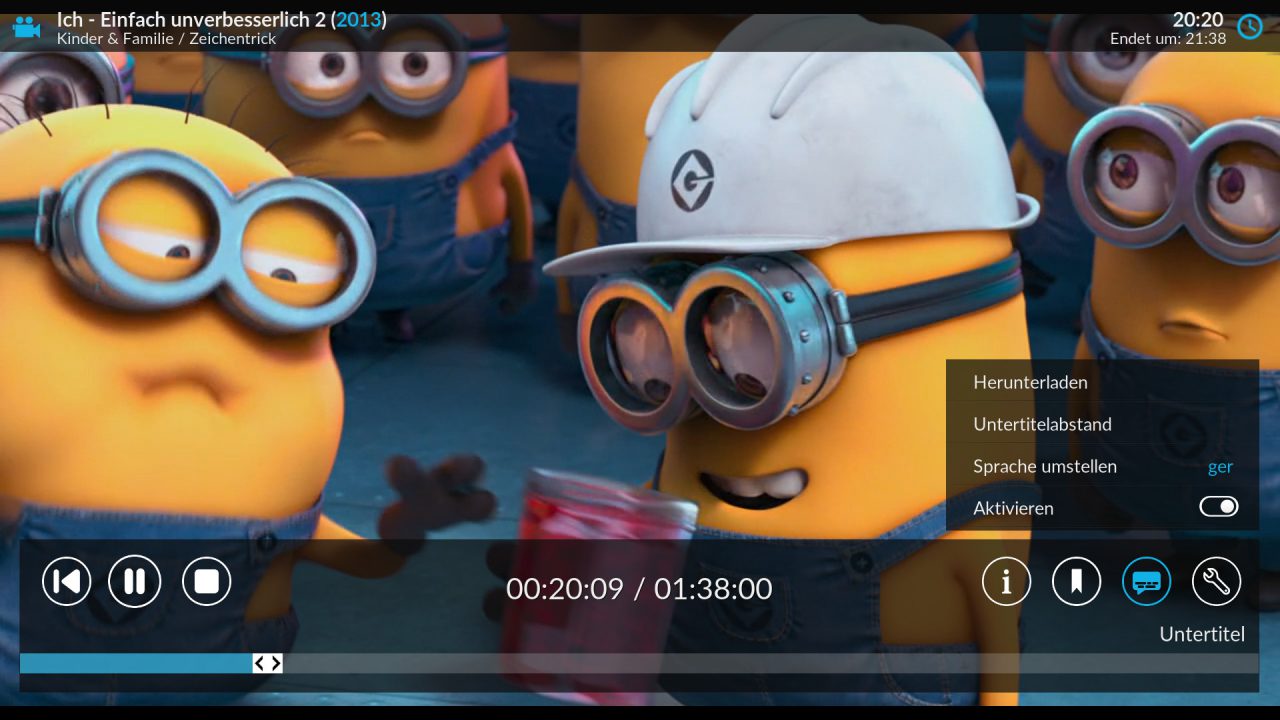
Task: Click the year link '2013'
Action: [x=359, y=19]
